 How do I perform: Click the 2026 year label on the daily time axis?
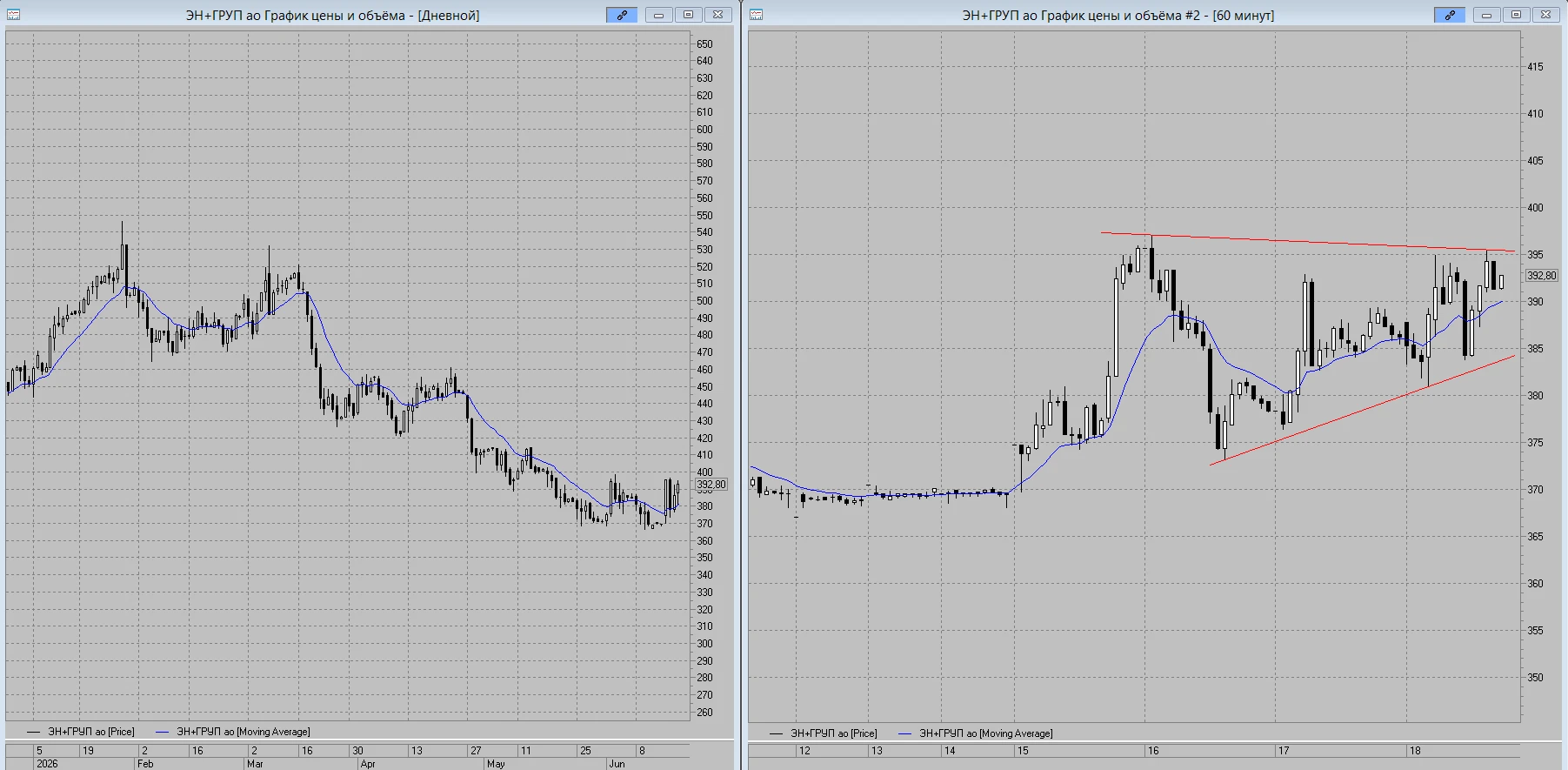[47, 764]
